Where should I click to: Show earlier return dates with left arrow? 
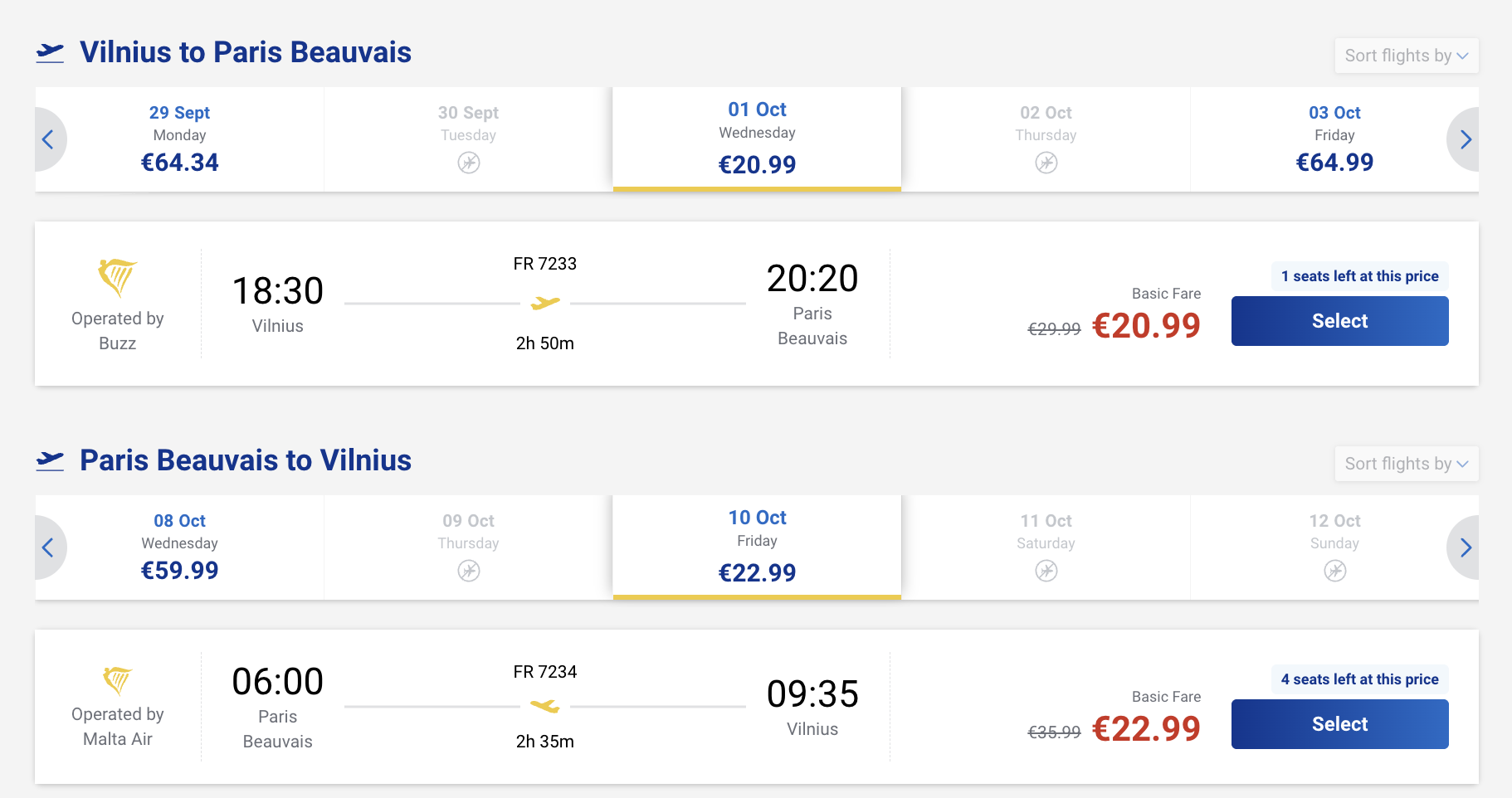click(50, 547)
